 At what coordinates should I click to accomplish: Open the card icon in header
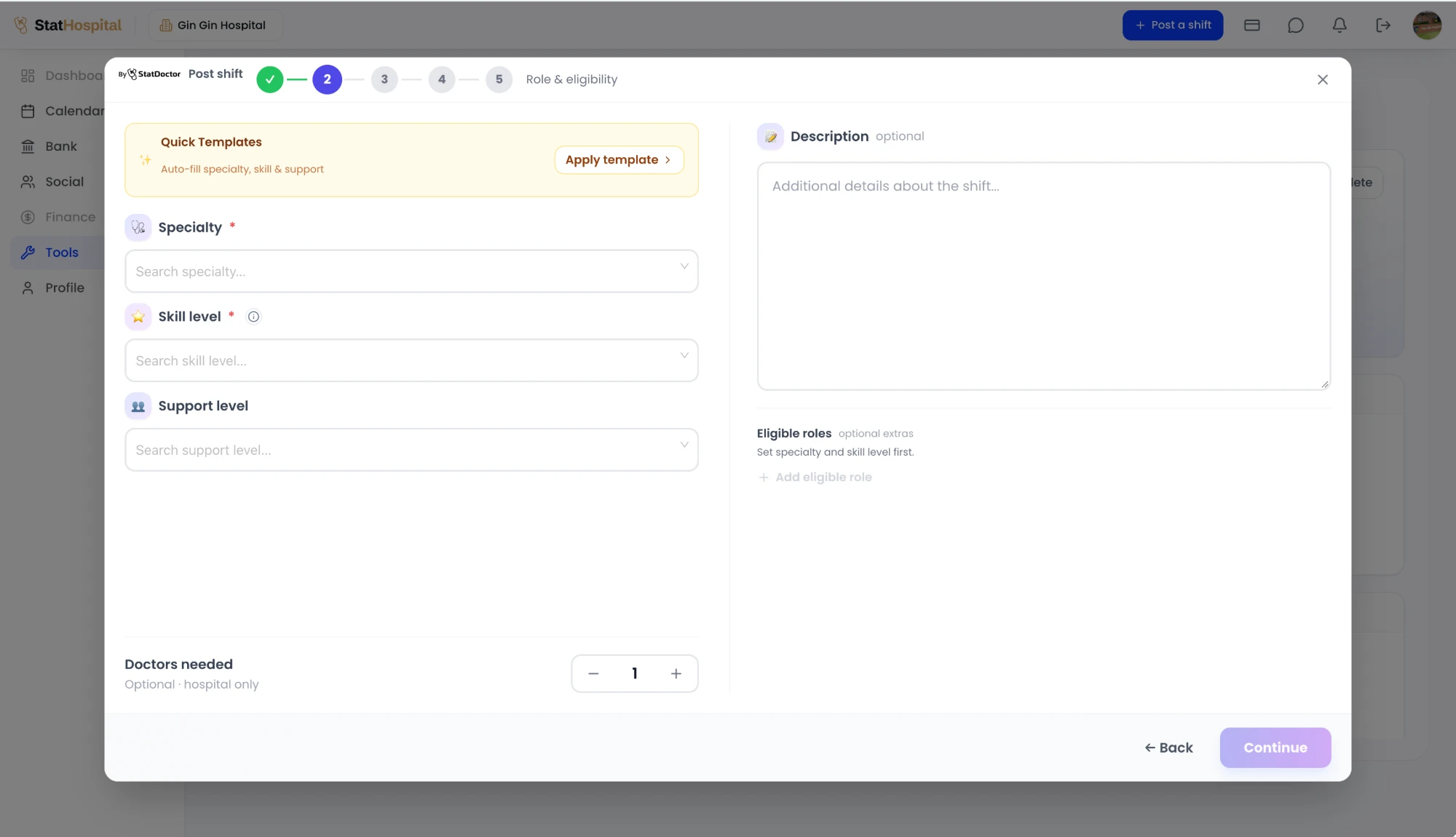(x=1252, y=25)
